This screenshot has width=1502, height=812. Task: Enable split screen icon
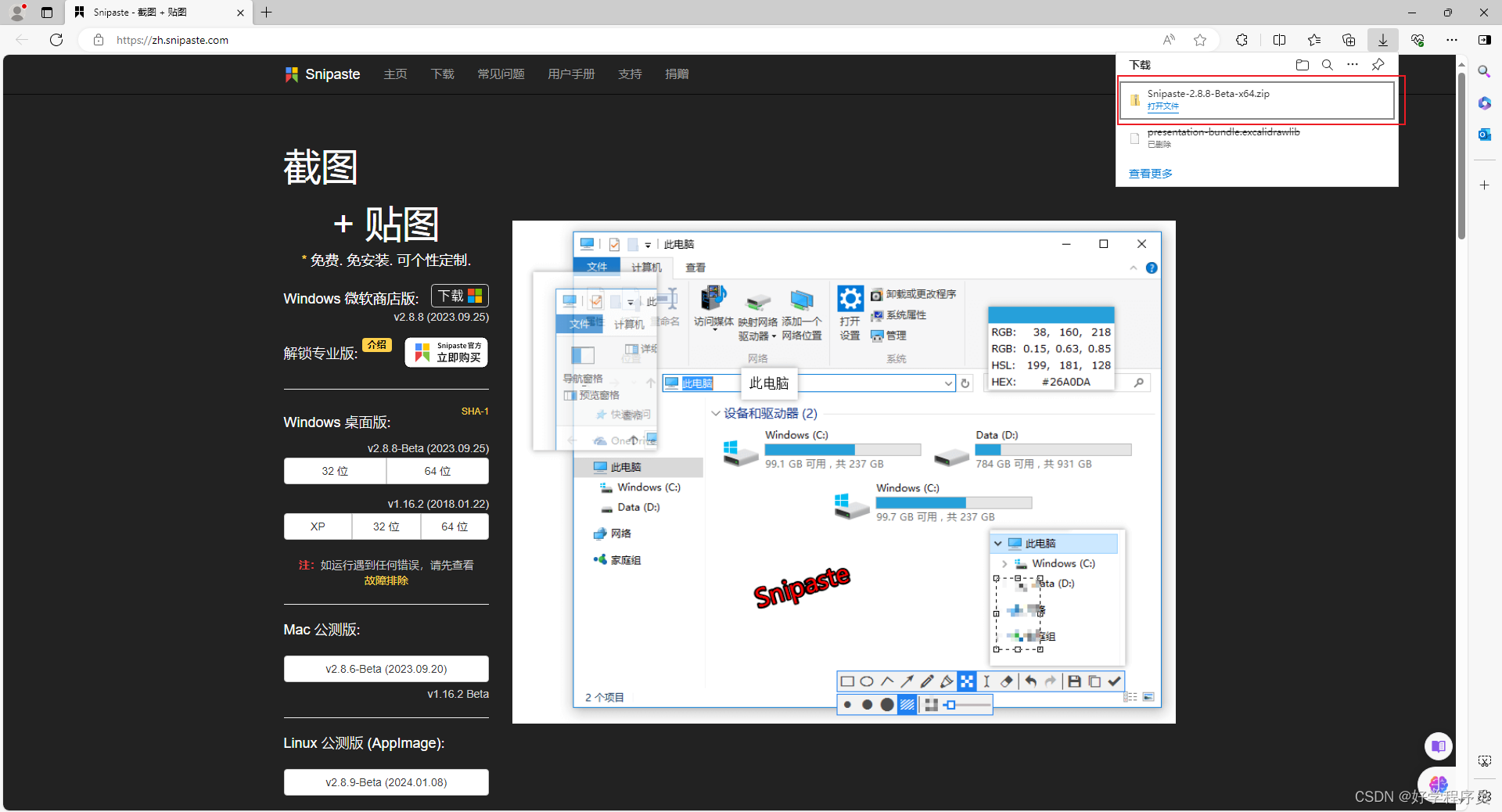1280,40
